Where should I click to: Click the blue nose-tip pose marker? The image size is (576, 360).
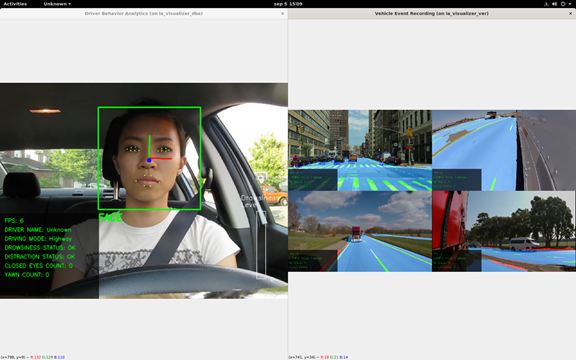(x=149, y=160)
